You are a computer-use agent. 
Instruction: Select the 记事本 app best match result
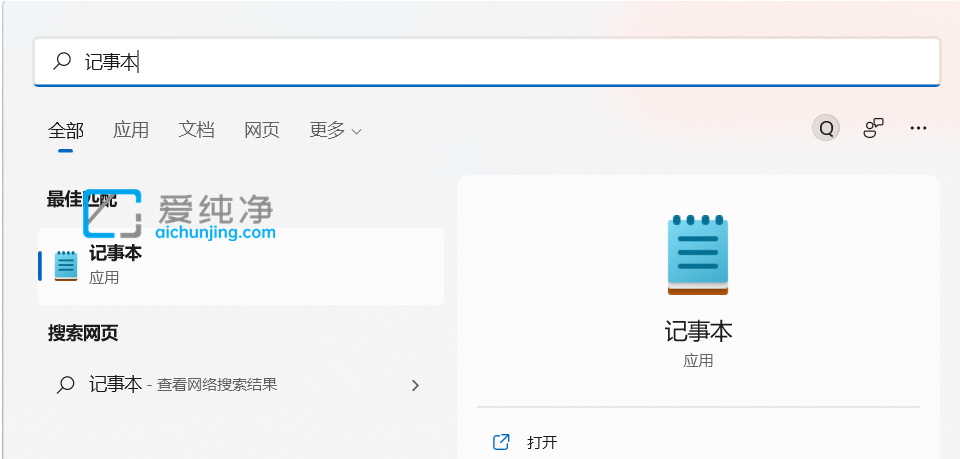pyautogui.click(x=241, y=266)
